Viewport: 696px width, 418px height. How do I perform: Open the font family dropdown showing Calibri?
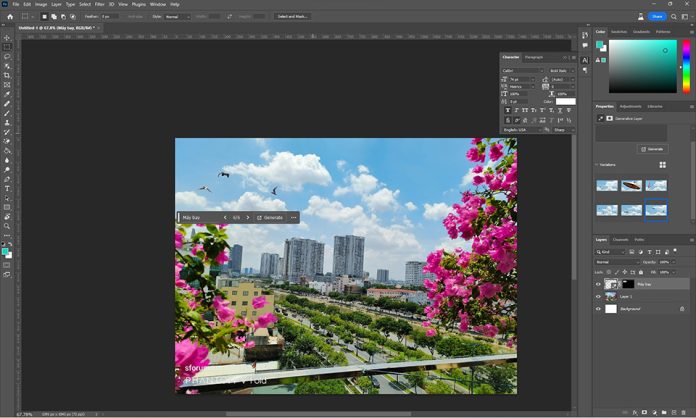(x=523, y=71)
